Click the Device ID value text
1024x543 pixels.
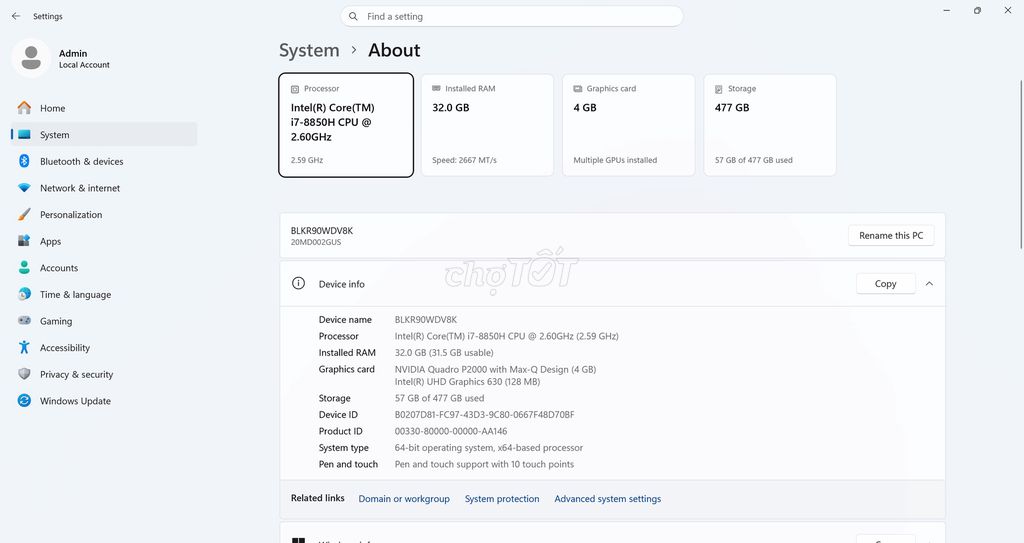[x=485, y=415]
